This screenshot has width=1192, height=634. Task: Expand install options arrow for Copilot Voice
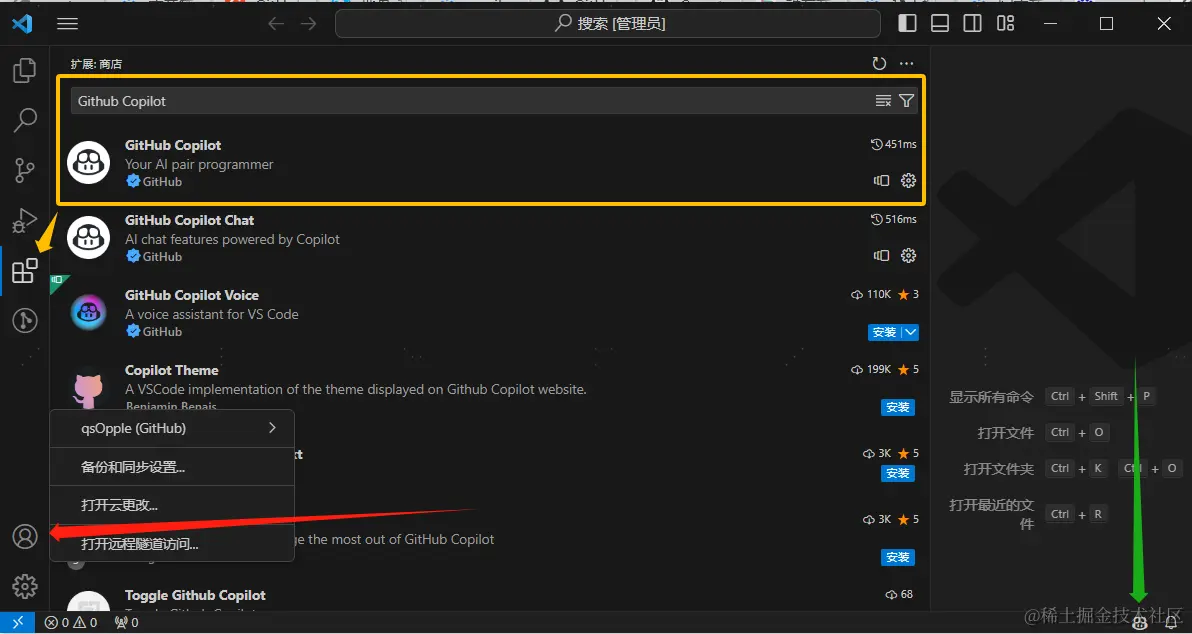pyautogui.click(x=911, y=332)
